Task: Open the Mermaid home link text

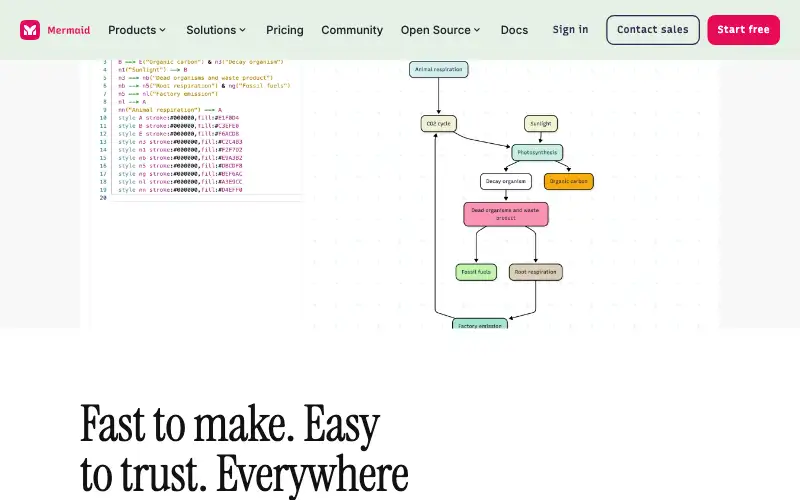Action: 69,30
